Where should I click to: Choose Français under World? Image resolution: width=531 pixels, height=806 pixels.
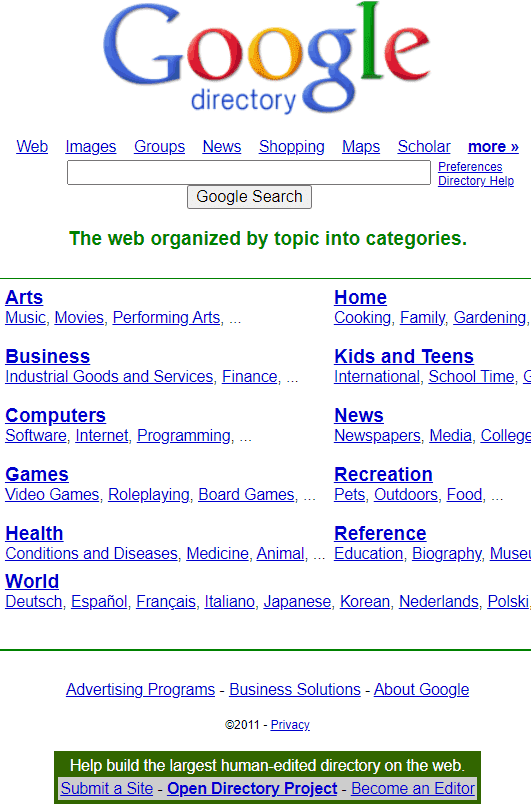(x=166, y=601)
